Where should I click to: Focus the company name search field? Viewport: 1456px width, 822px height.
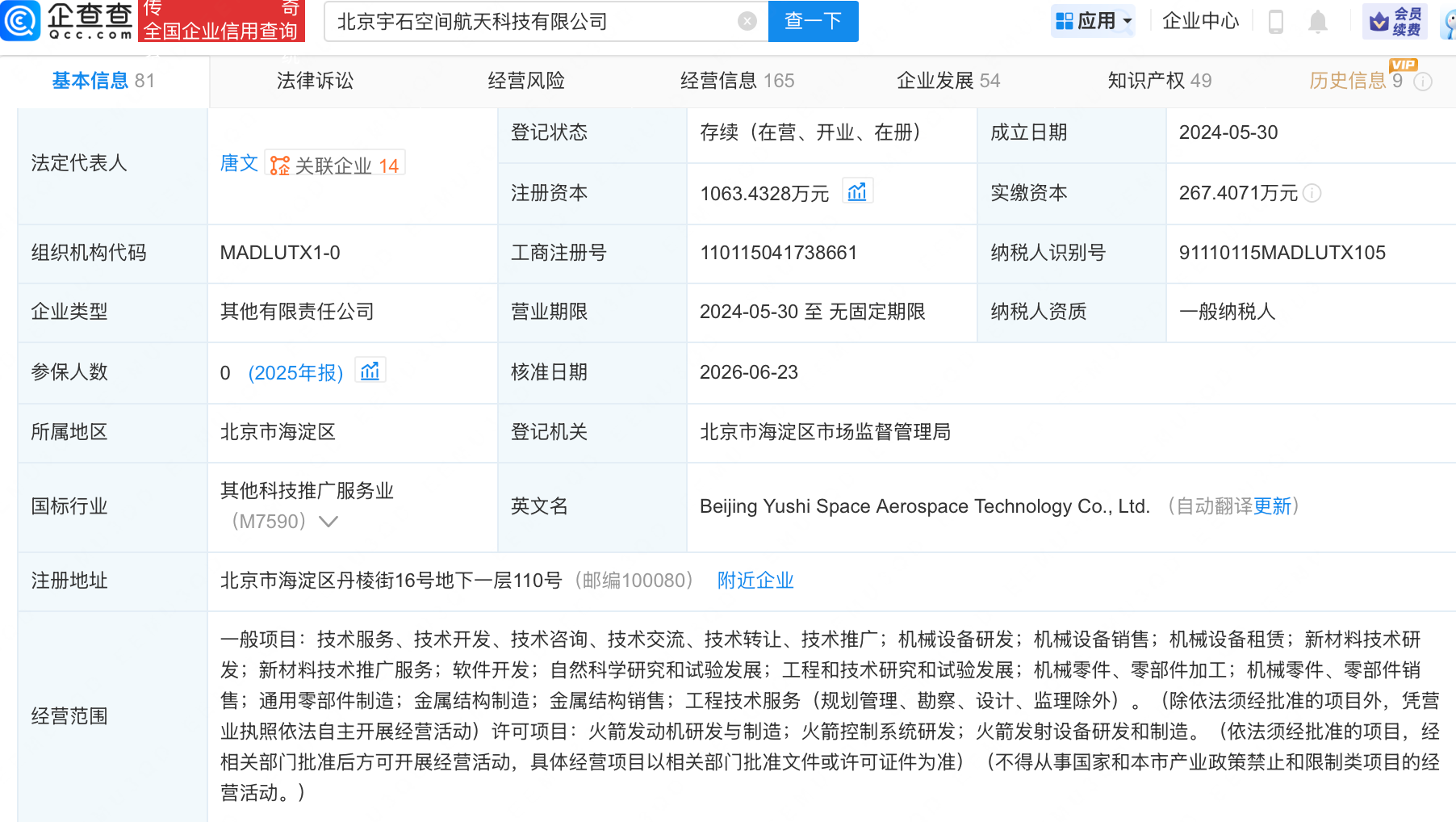click(x=533, y=22)
